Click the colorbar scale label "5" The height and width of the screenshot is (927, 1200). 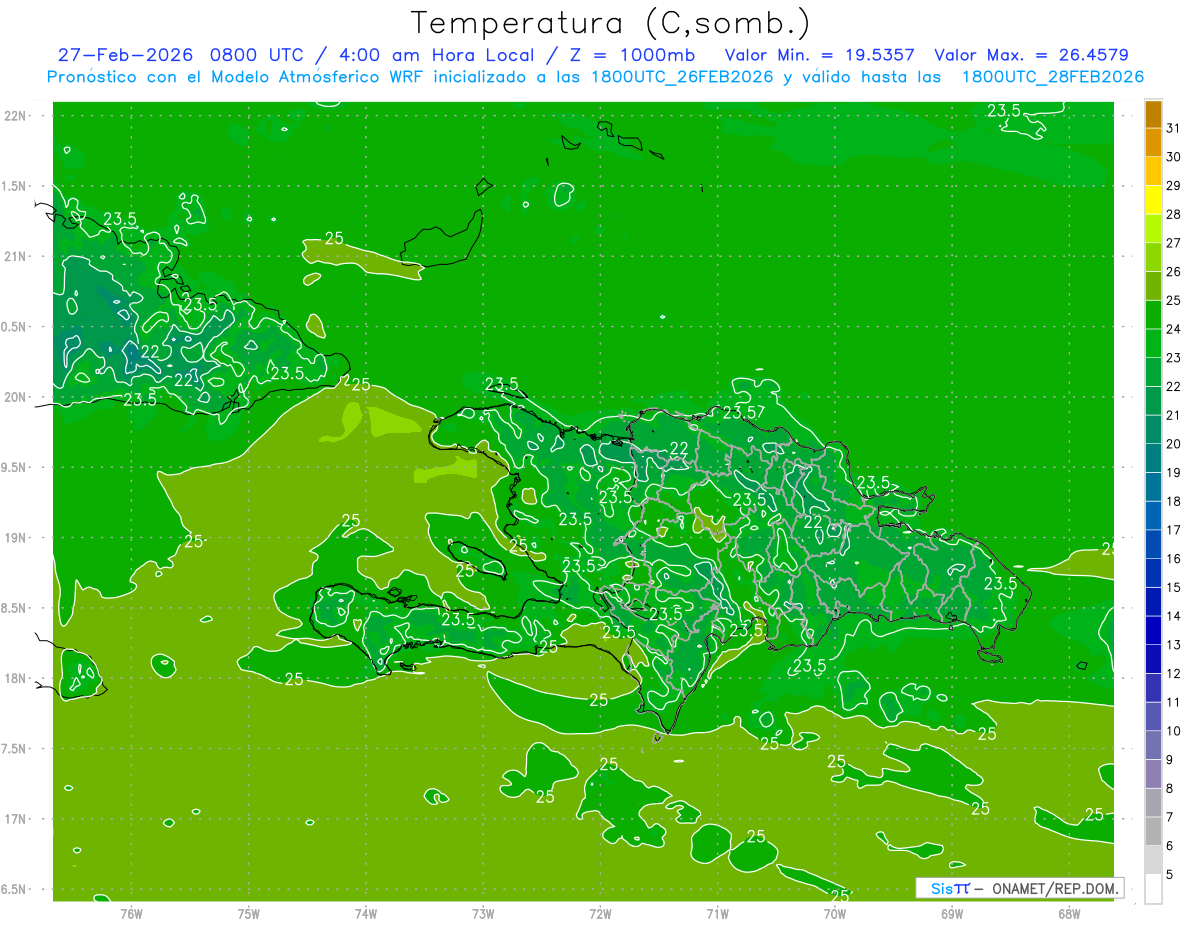[1169, 875]
